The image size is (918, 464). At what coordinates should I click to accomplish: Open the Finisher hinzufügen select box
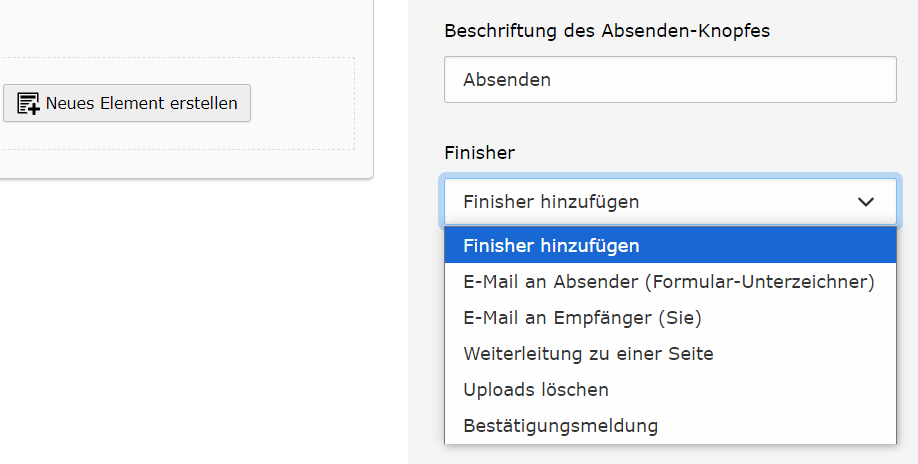[670, 202]
